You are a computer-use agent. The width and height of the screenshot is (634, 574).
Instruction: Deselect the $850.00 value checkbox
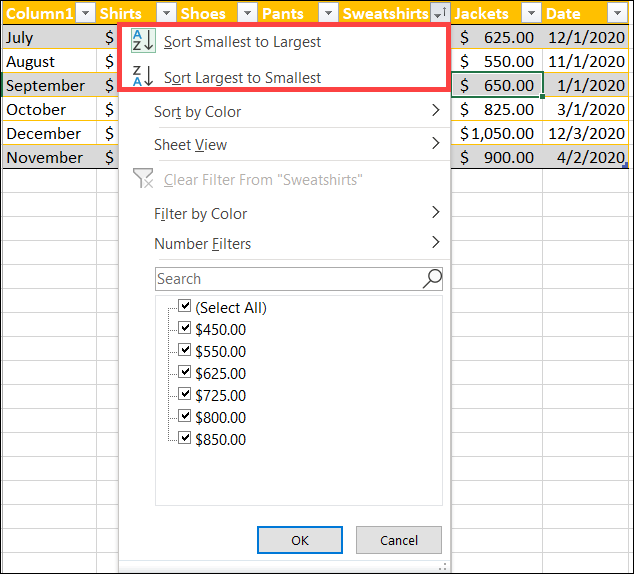pyautogui.click(x=184, y=439)
